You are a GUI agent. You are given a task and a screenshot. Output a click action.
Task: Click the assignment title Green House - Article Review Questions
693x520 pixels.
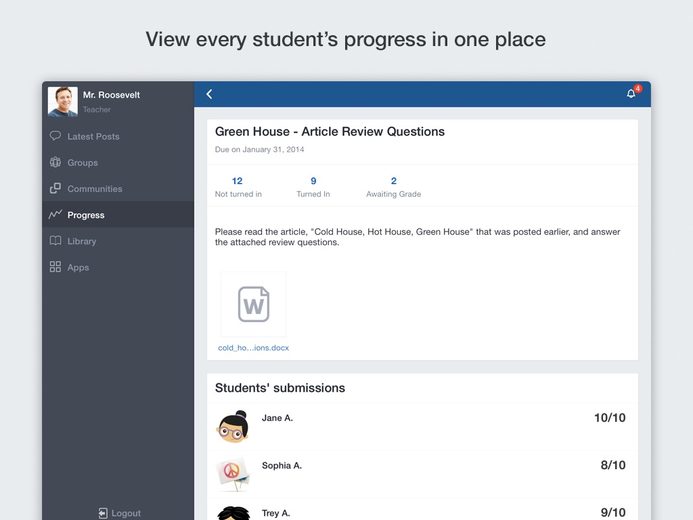(330, 132)
